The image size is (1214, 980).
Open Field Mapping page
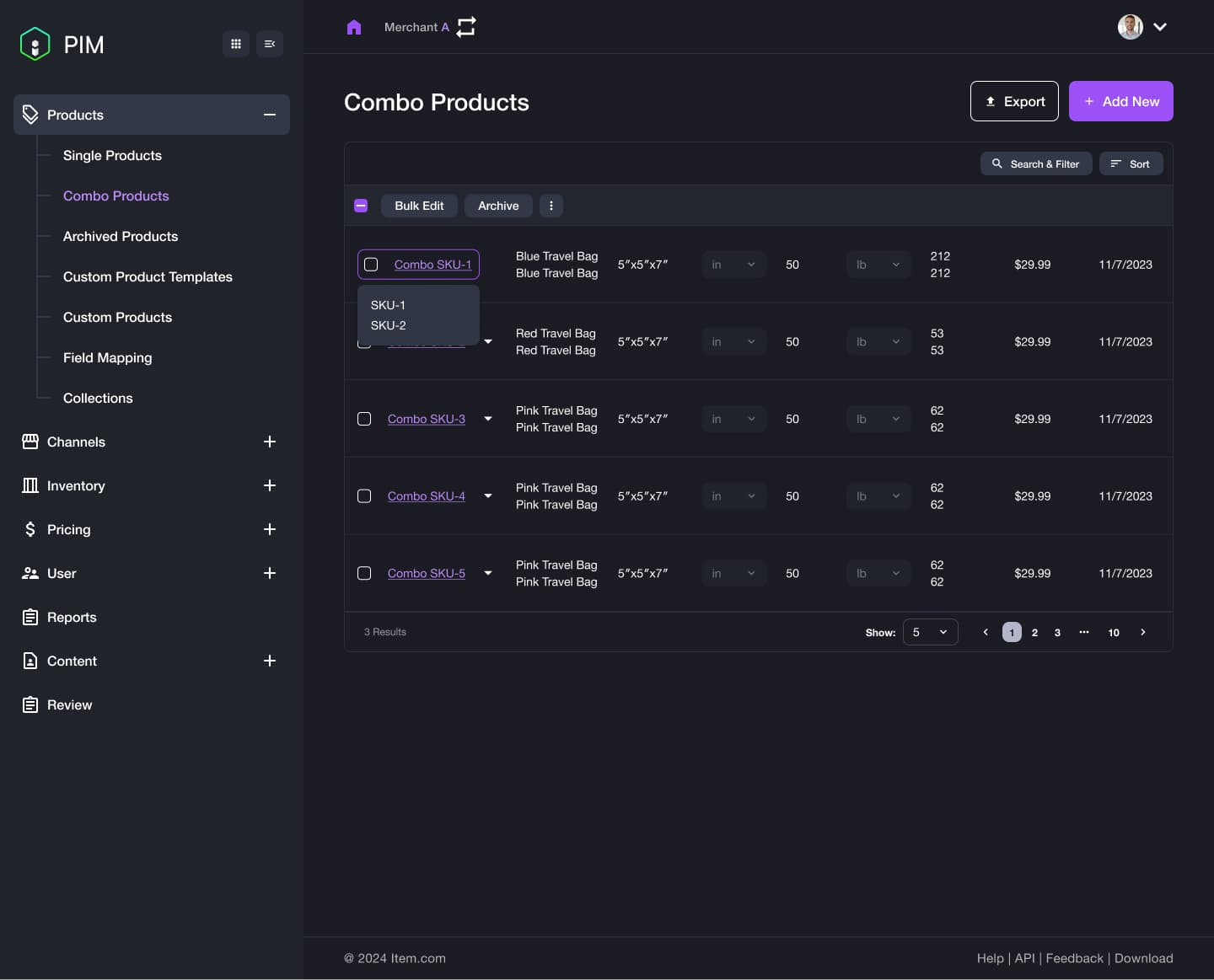click(x=107, y=357)
